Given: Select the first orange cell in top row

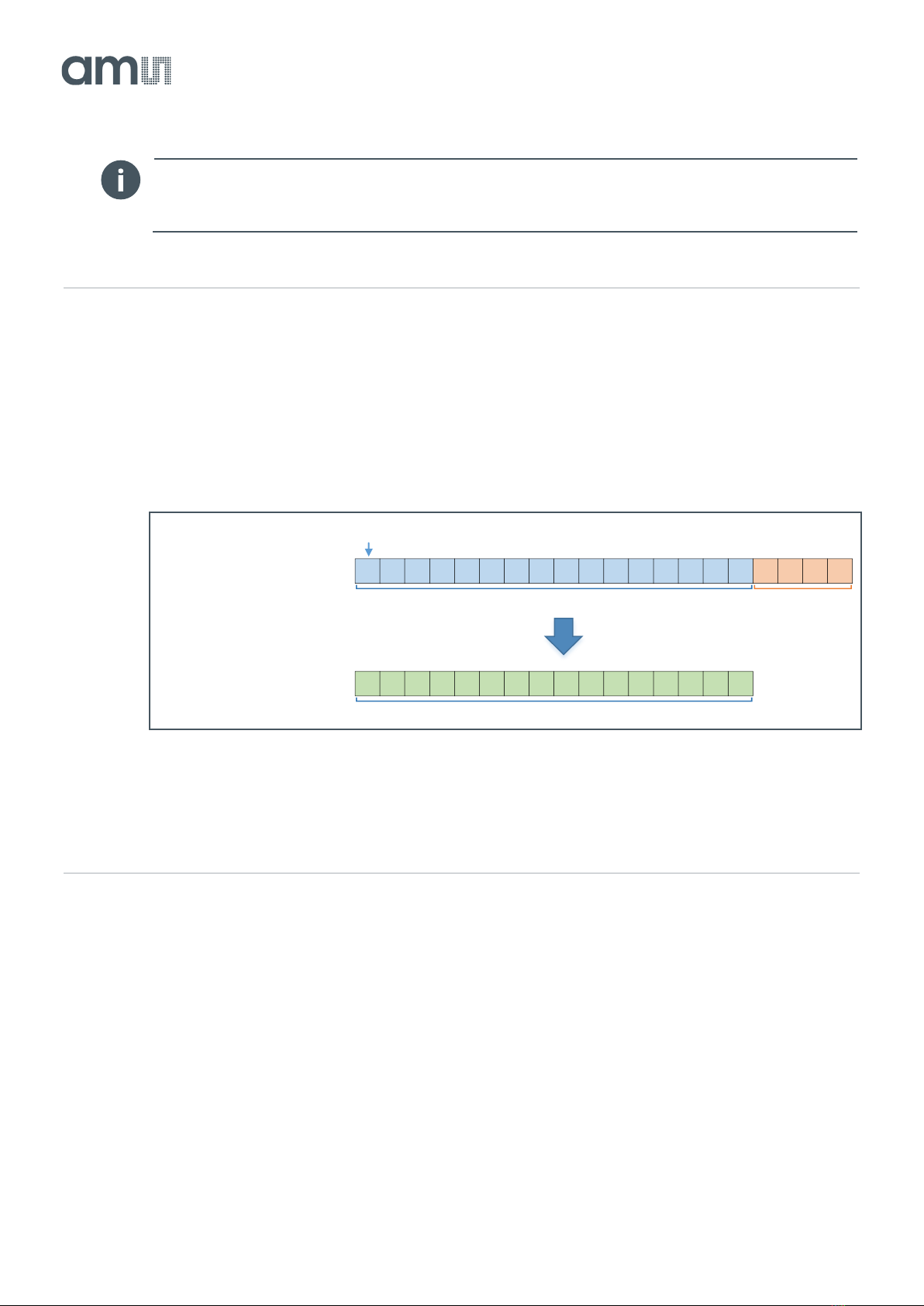Looking at the screenshot, I should coord(765,571).
